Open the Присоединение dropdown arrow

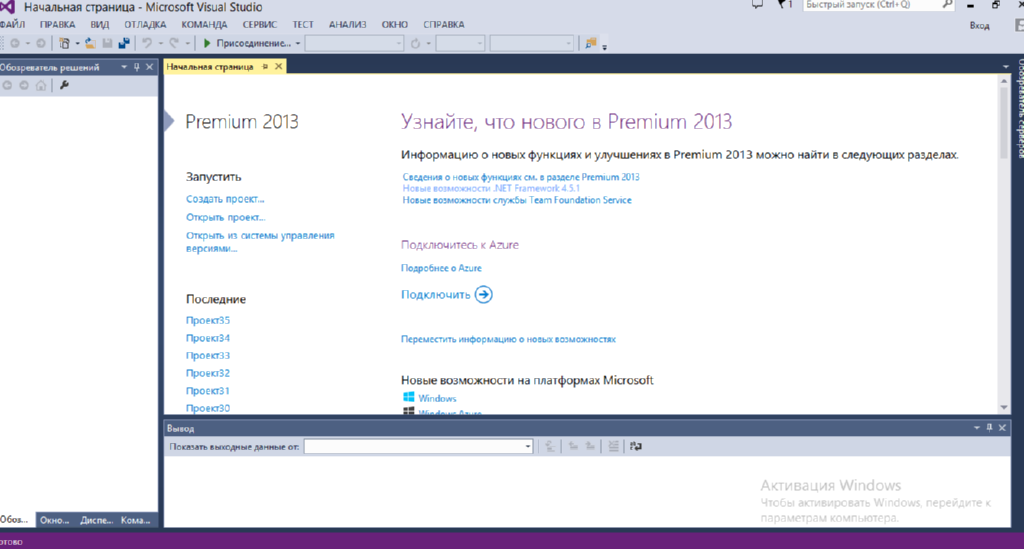(x=298, y=44)
